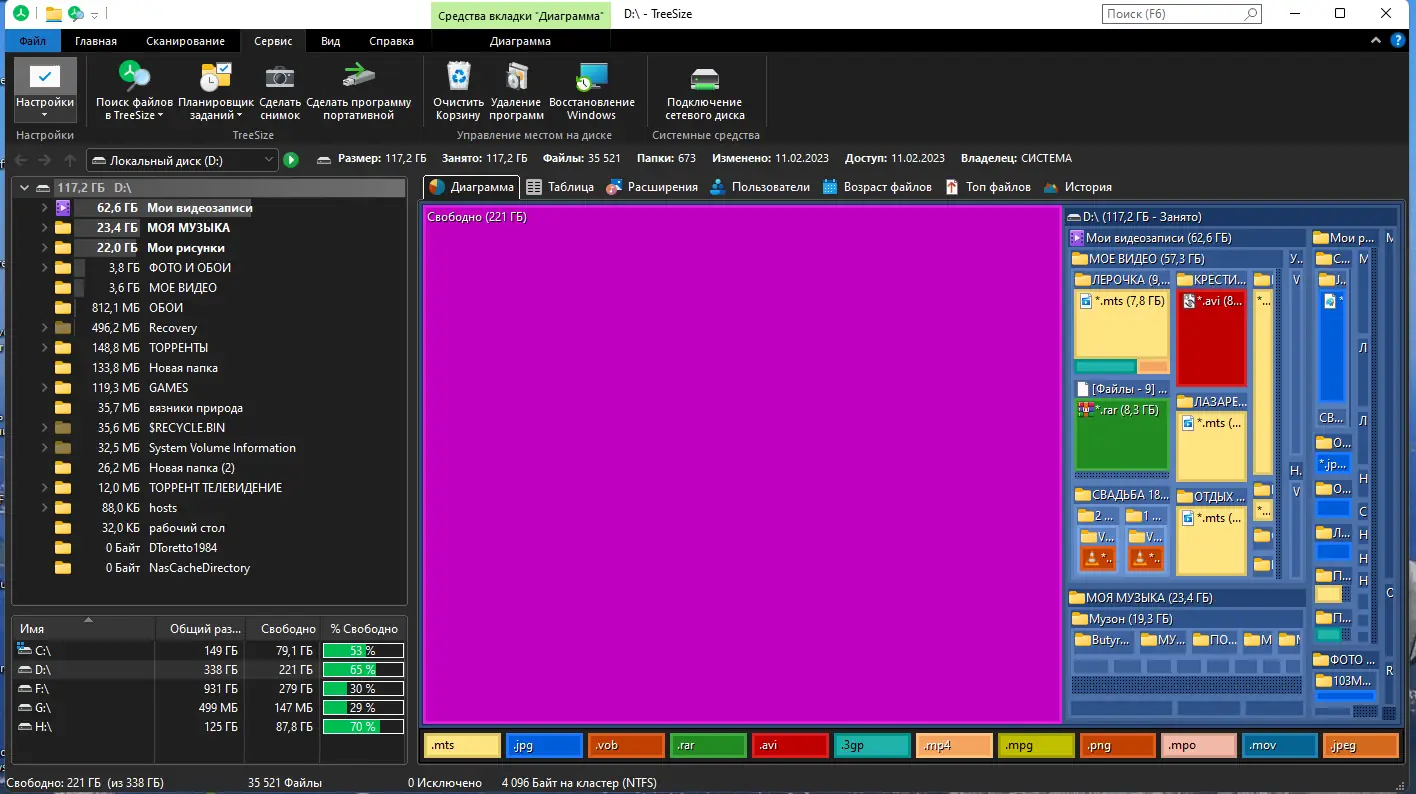Expand the Мои видеозаписи folder

[x=44, y=208]
